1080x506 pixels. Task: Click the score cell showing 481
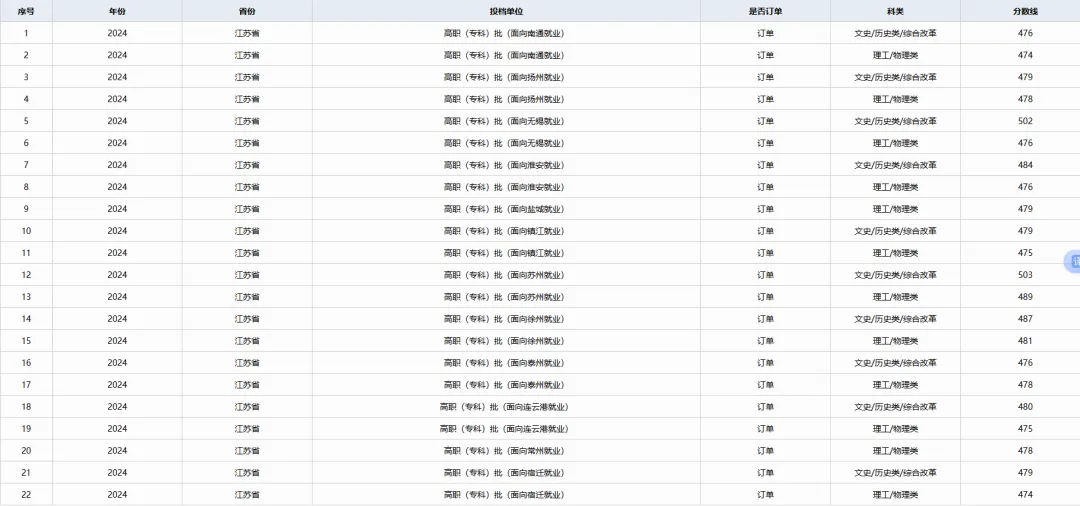point(1025,341)
